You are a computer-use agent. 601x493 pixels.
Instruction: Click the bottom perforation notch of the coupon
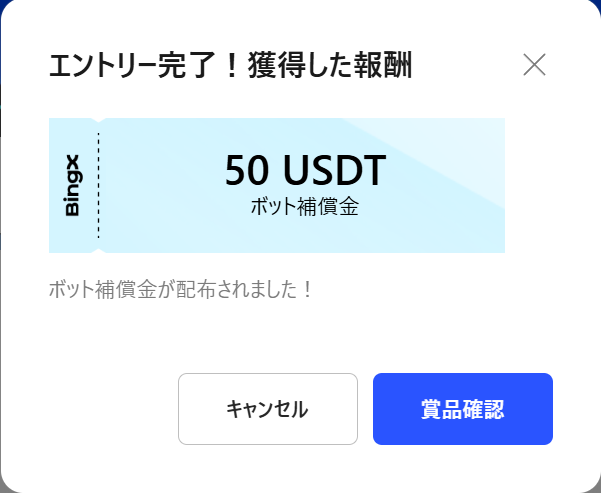tap(99, 251)
